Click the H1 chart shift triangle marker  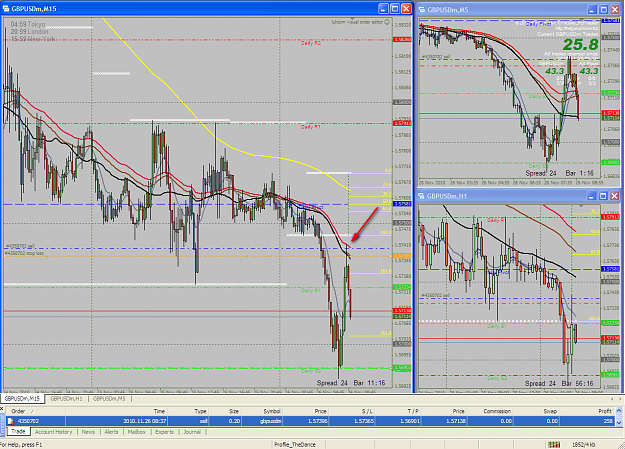(x=581, y=206)
